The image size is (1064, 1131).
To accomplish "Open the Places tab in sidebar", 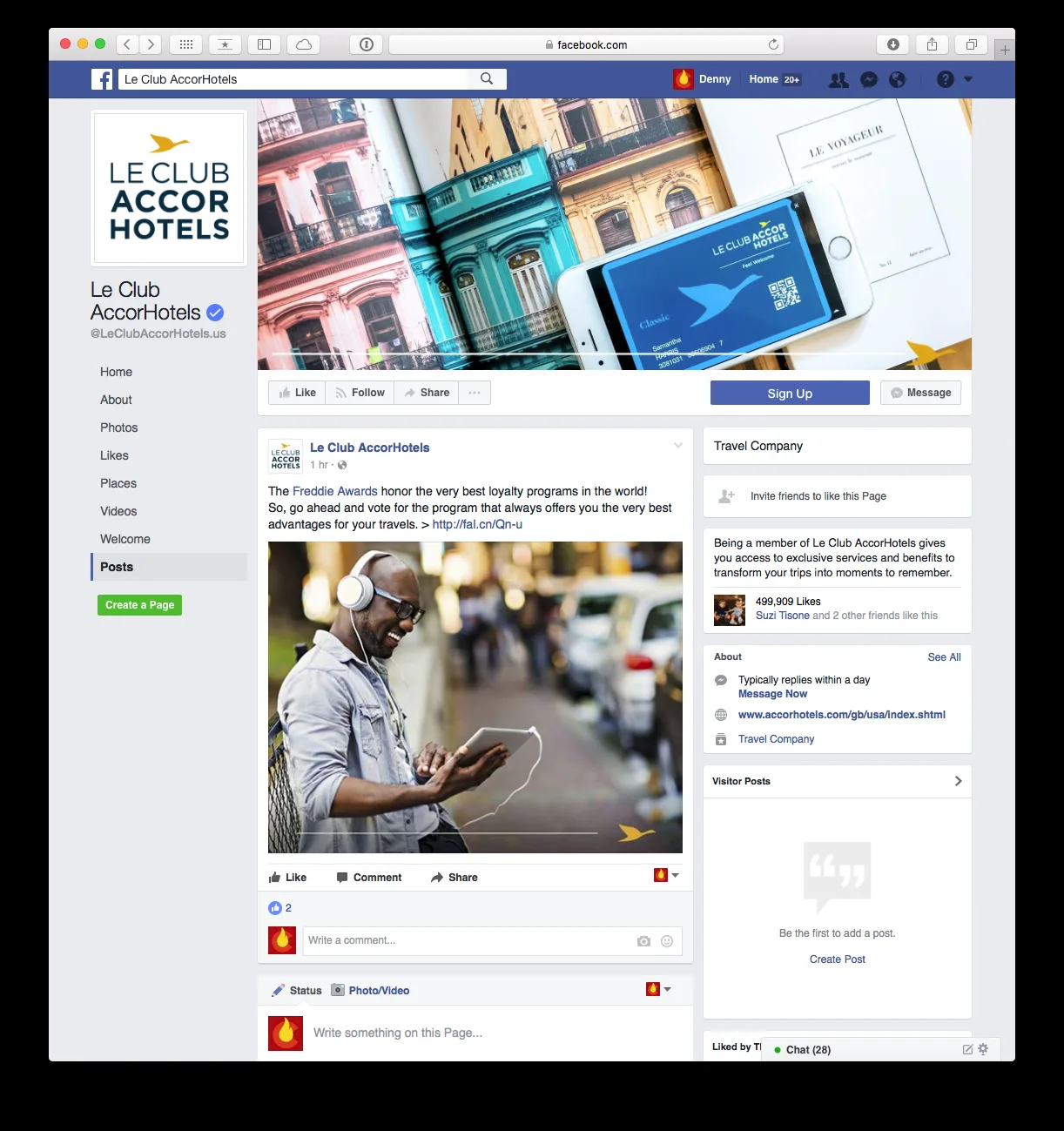I will coord(118,483).
